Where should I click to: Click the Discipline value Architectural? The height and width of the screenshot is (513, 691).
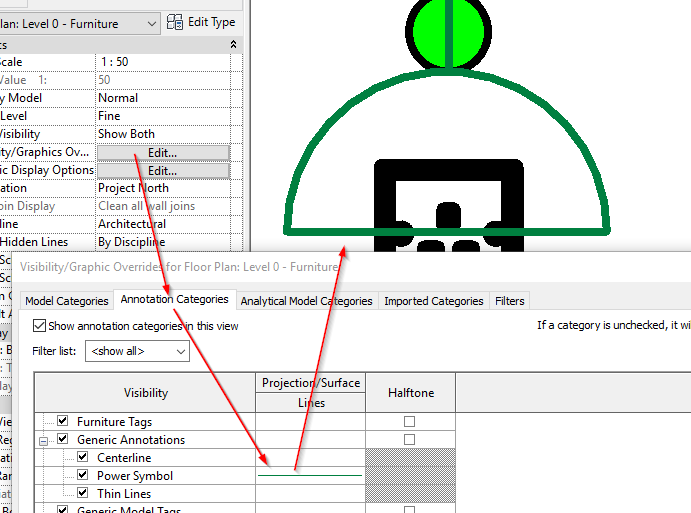(x=163, y=224)
